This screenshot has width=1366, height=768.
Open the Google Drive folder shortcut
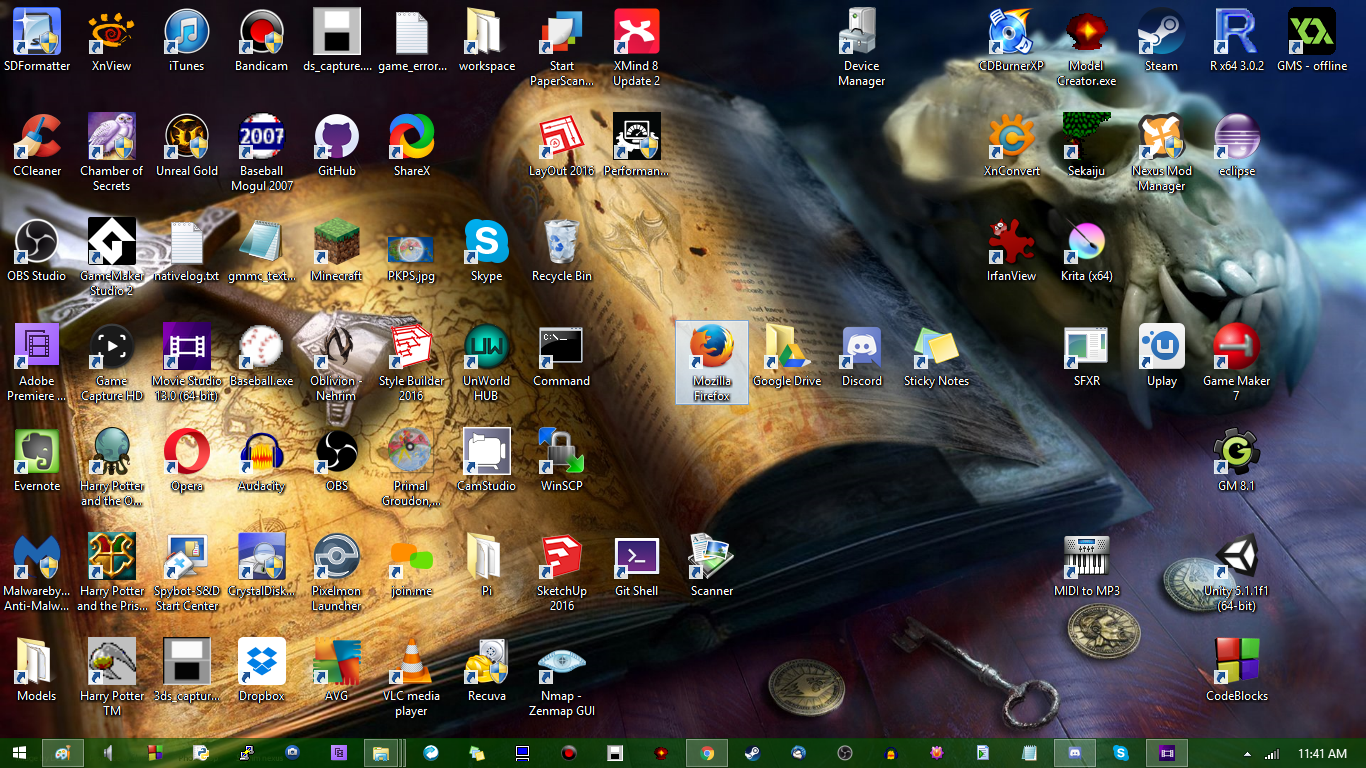pos(786,348)
